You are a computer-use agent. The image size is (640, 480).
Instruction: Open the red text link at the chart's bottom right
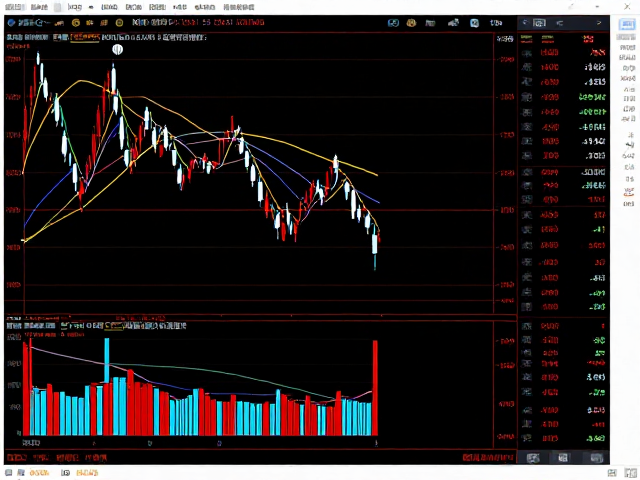tap(487, 458)
